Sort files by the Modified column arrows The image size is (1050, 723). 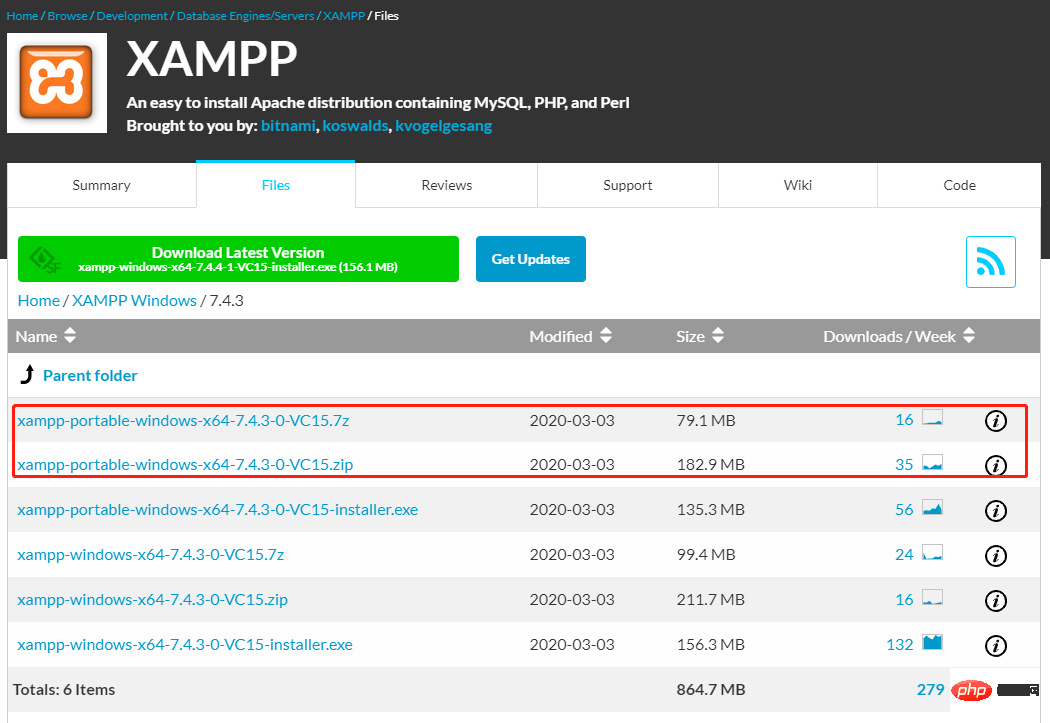click(605, 336)
